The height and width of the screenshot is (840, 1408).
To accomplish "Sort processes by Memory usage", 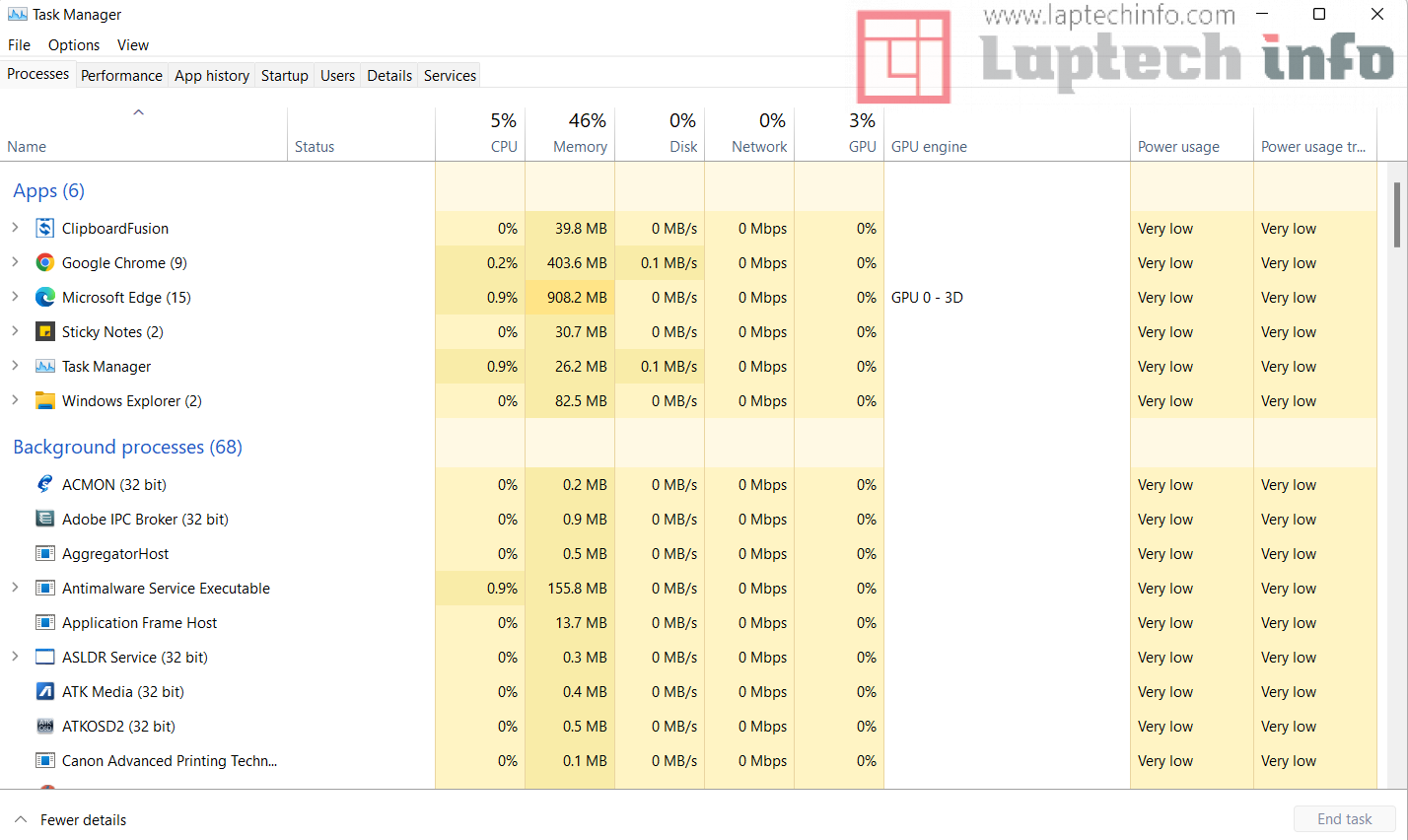I will [570, 134].
